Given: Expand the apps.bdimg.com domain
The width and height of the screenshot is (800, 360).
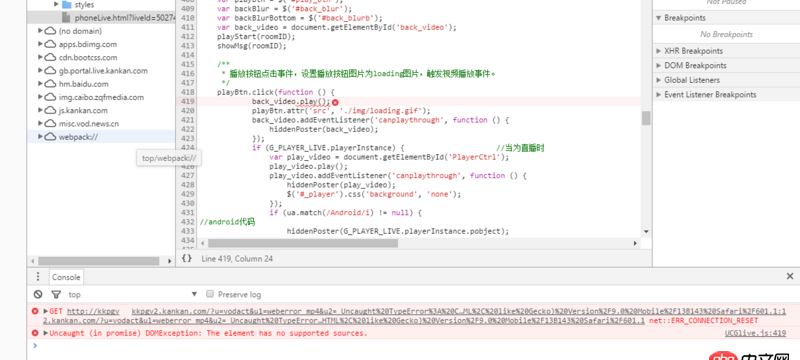Looking at the screenshot, I should tap(40, 44).
